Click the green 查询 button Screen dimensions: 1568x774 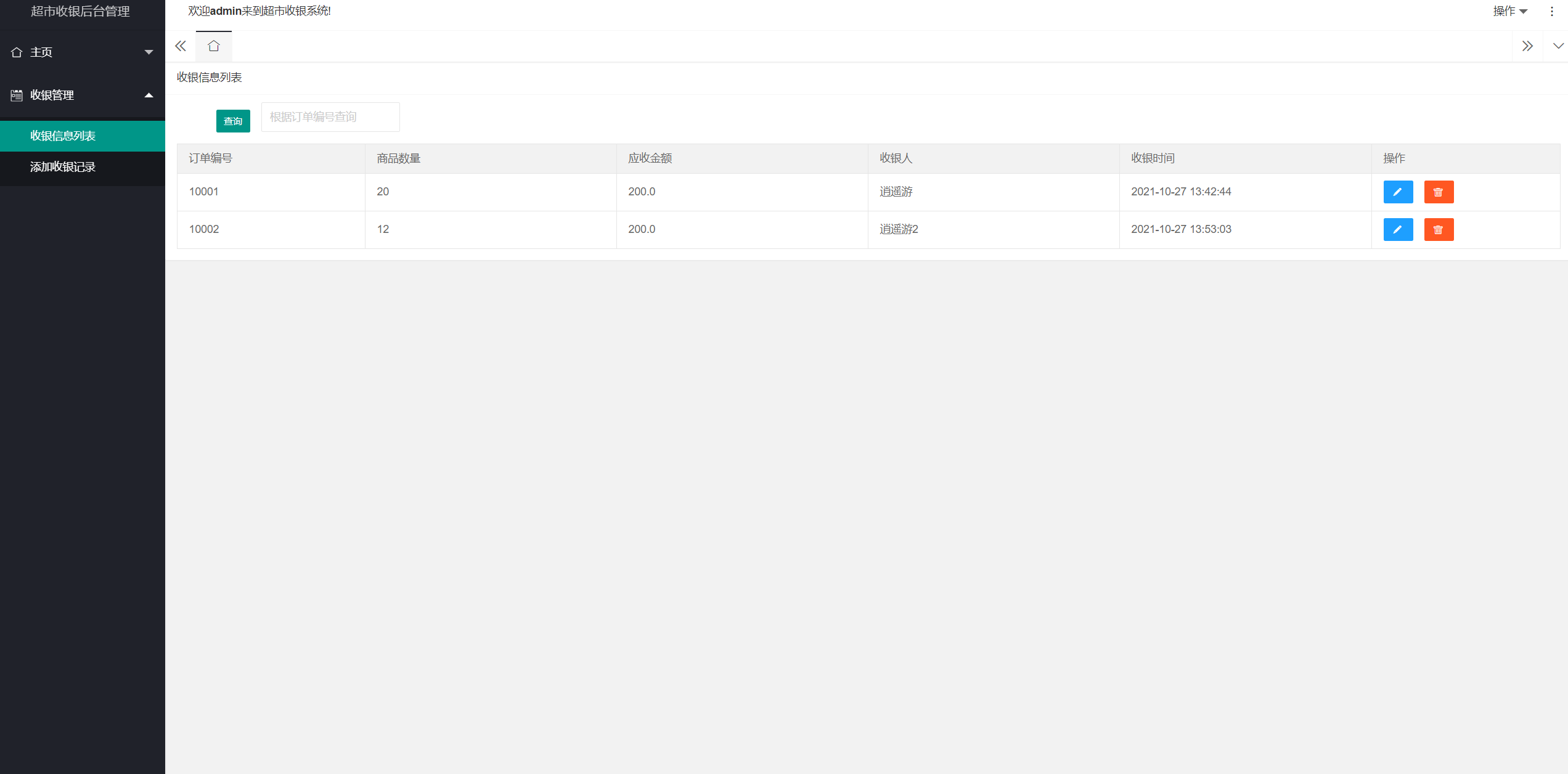[x=233, y=121]
